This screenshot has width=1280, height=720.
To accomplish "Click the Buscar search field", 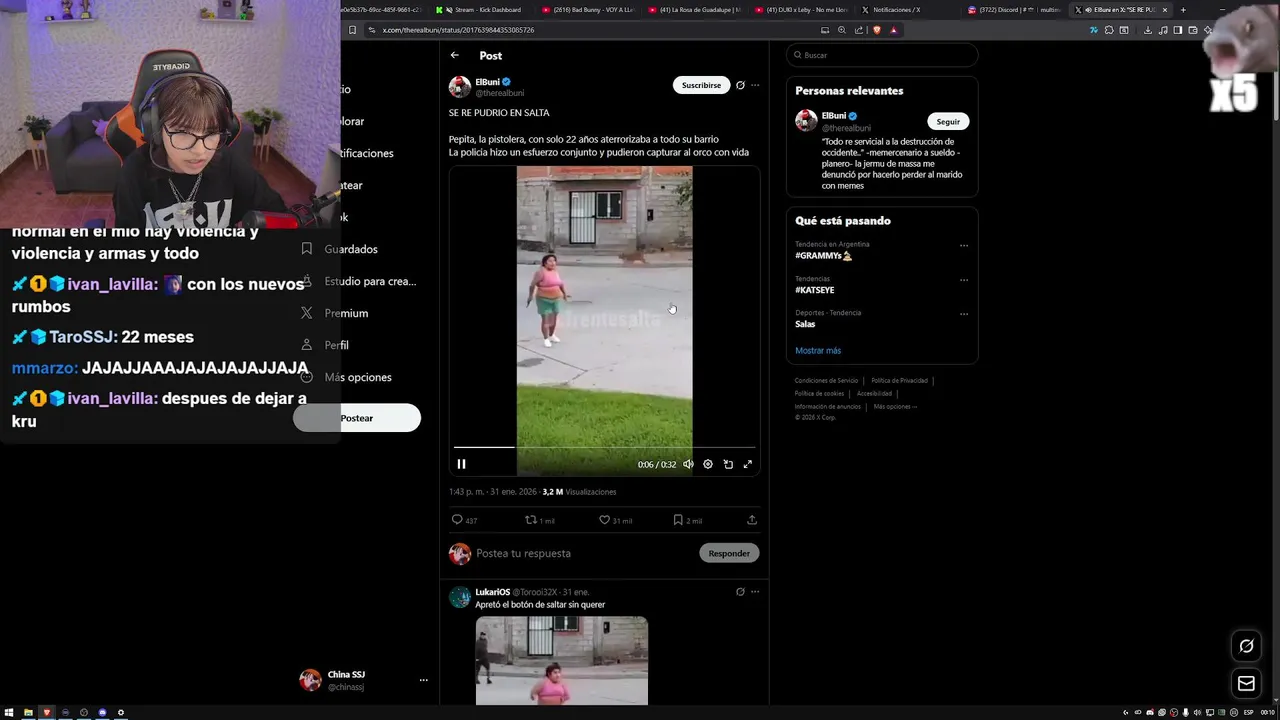I will coord(882,55).
